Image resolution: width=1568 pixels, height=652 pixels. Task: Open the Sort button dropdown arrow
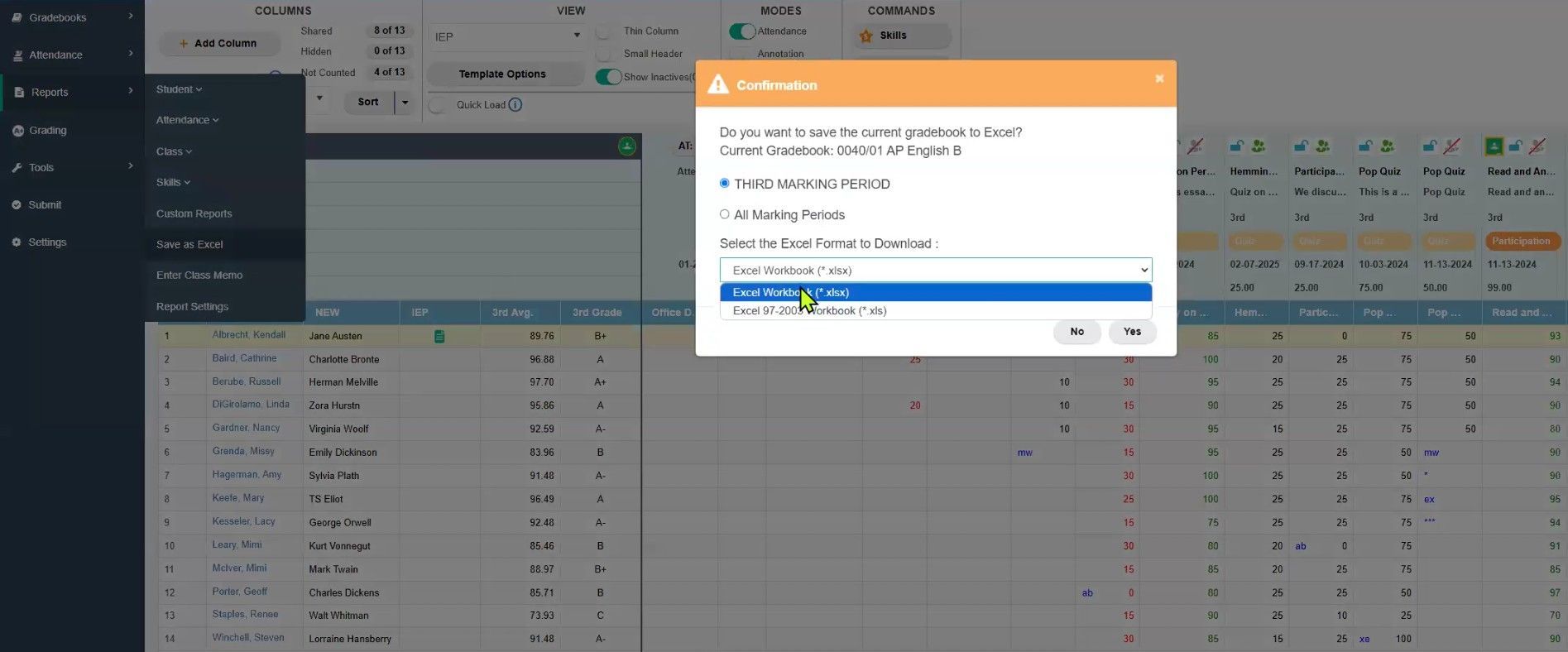tap(405, 103)
